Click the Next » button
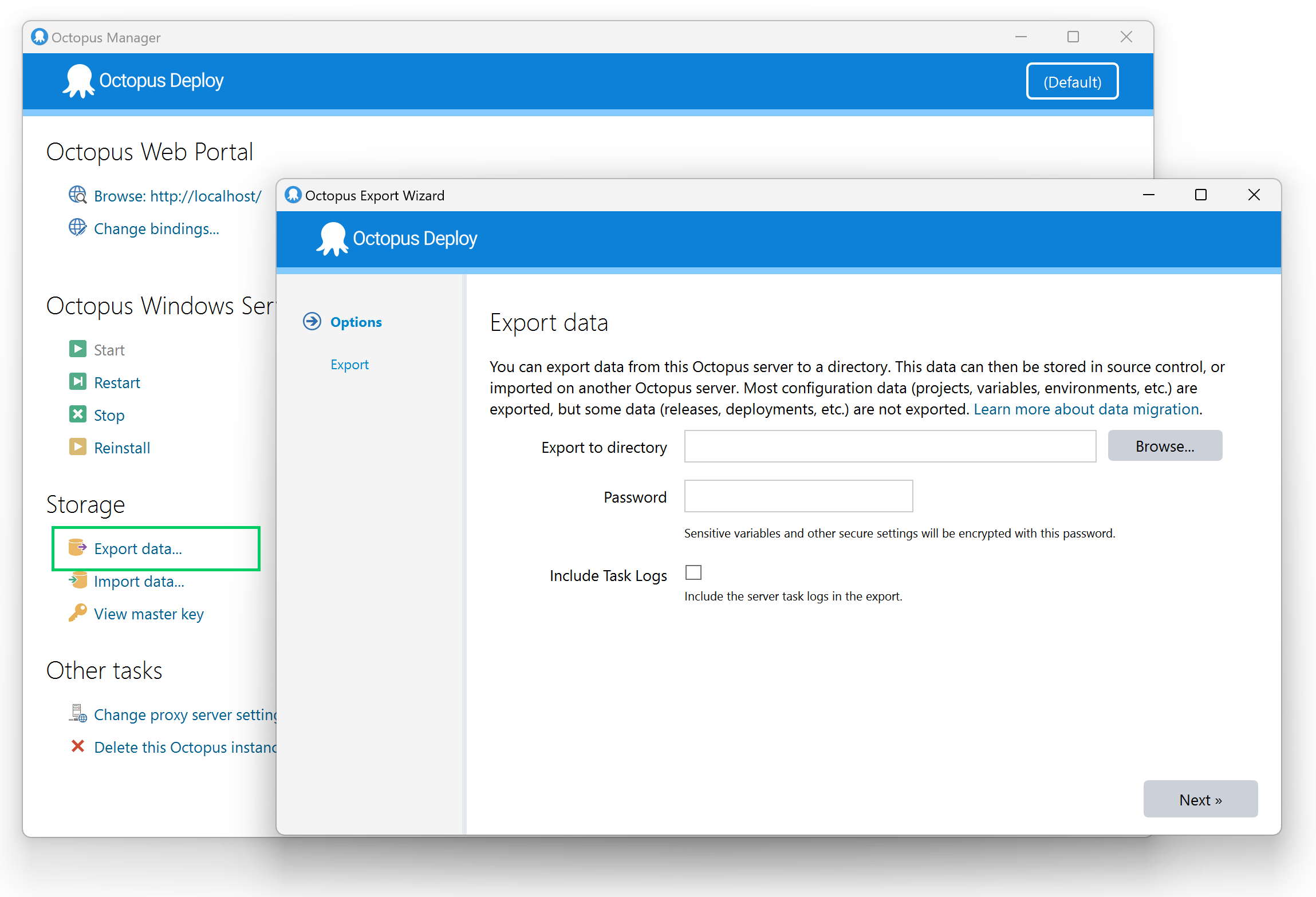The image size is (1316, 897). click(x=1200, y=799)
